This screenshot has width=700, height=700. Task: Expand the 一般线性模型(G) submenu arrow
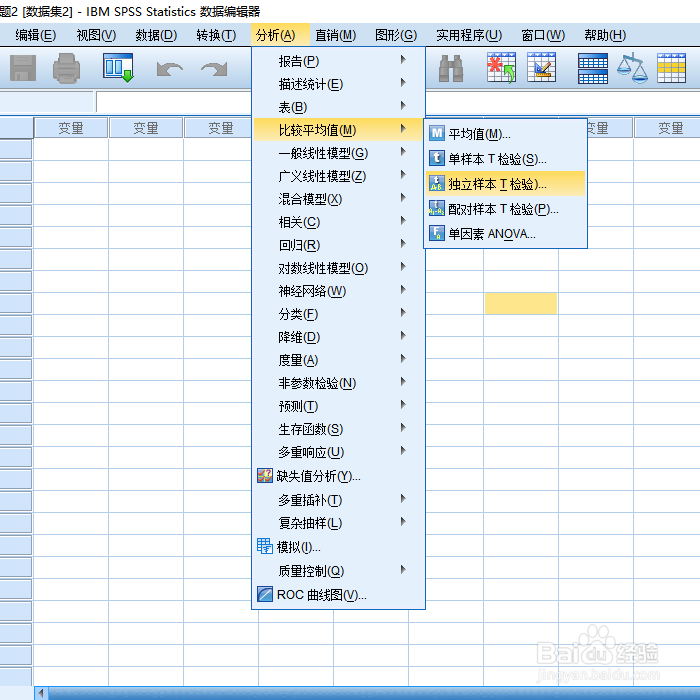[x=403, y=152]
